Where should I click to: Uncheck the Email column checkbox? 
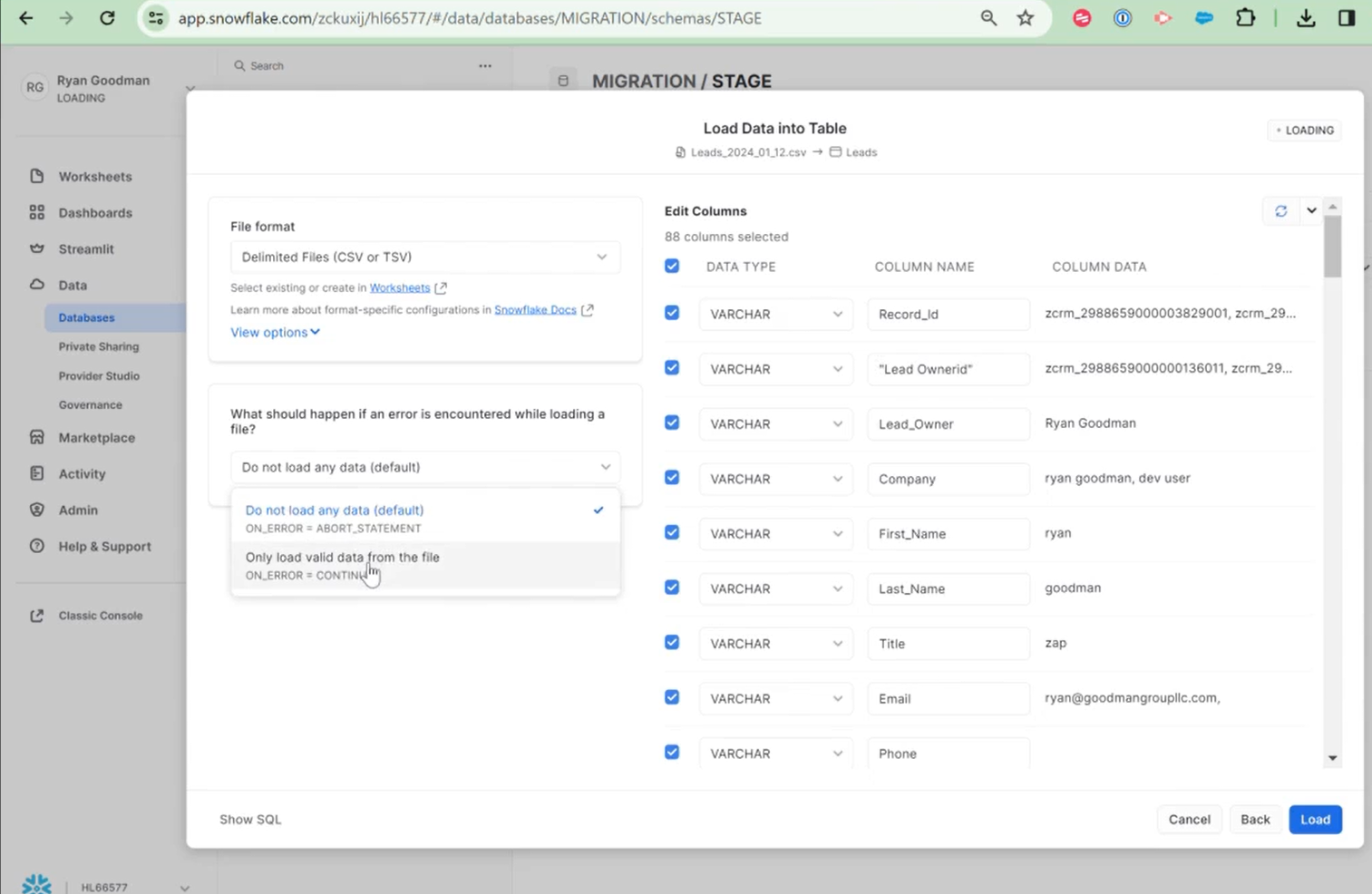[x=672, y=697]
